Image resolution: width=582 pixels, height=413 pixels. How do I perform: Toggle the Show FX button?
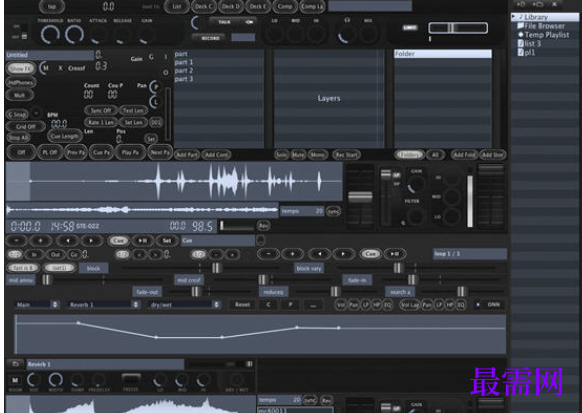pos(21,68)
